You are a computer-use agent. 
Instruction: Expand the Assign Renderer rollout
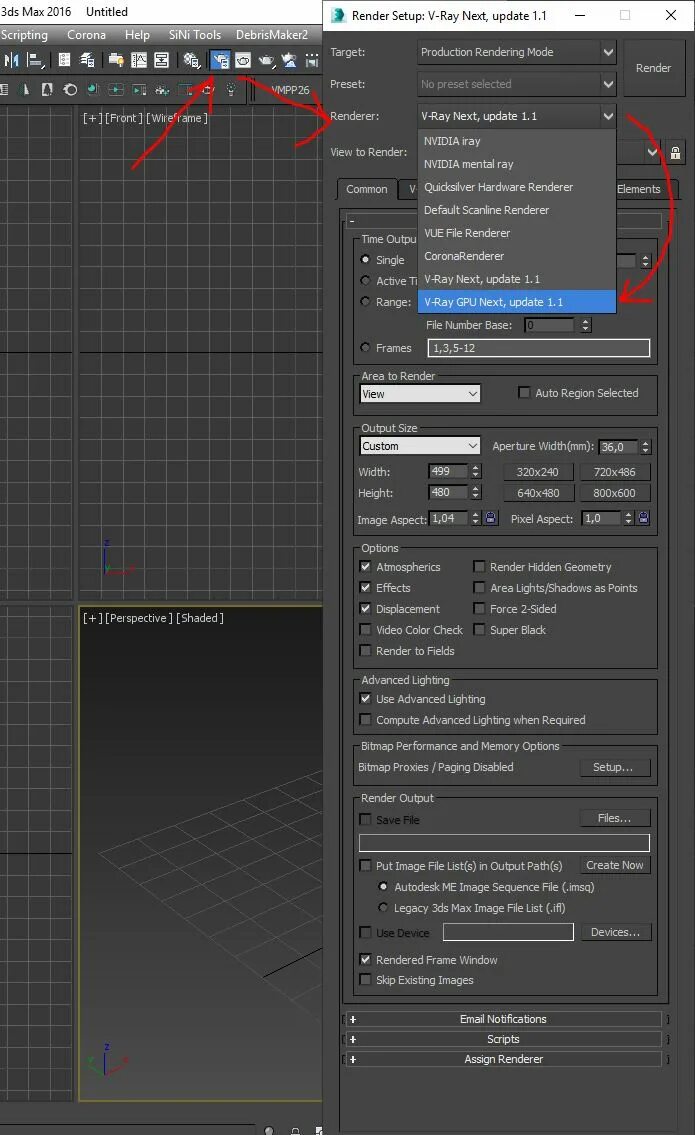tap(503, 1059)
